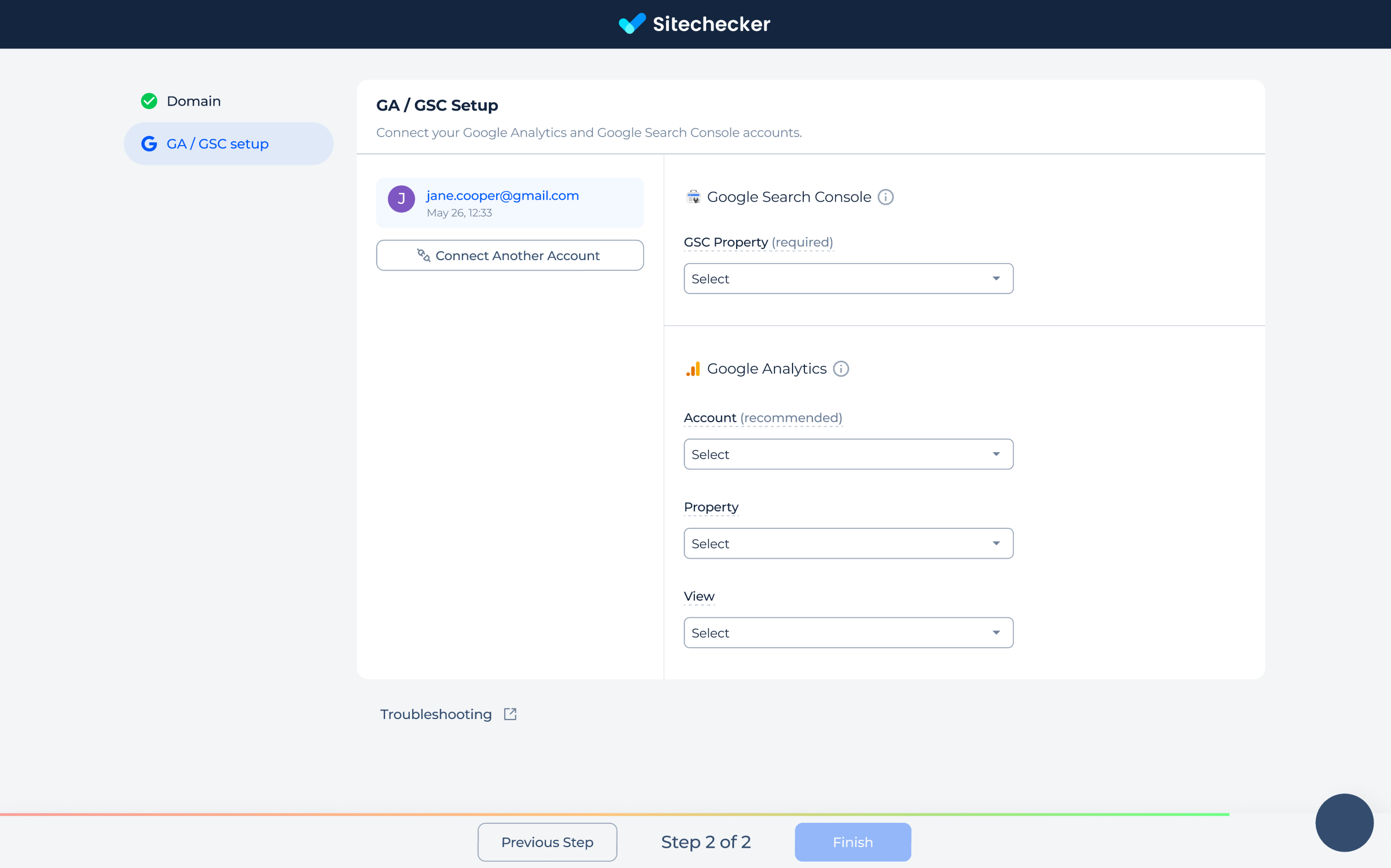Click the Account (recommended) label
This screenshot has height=868, width=1391.
(763, 418)
